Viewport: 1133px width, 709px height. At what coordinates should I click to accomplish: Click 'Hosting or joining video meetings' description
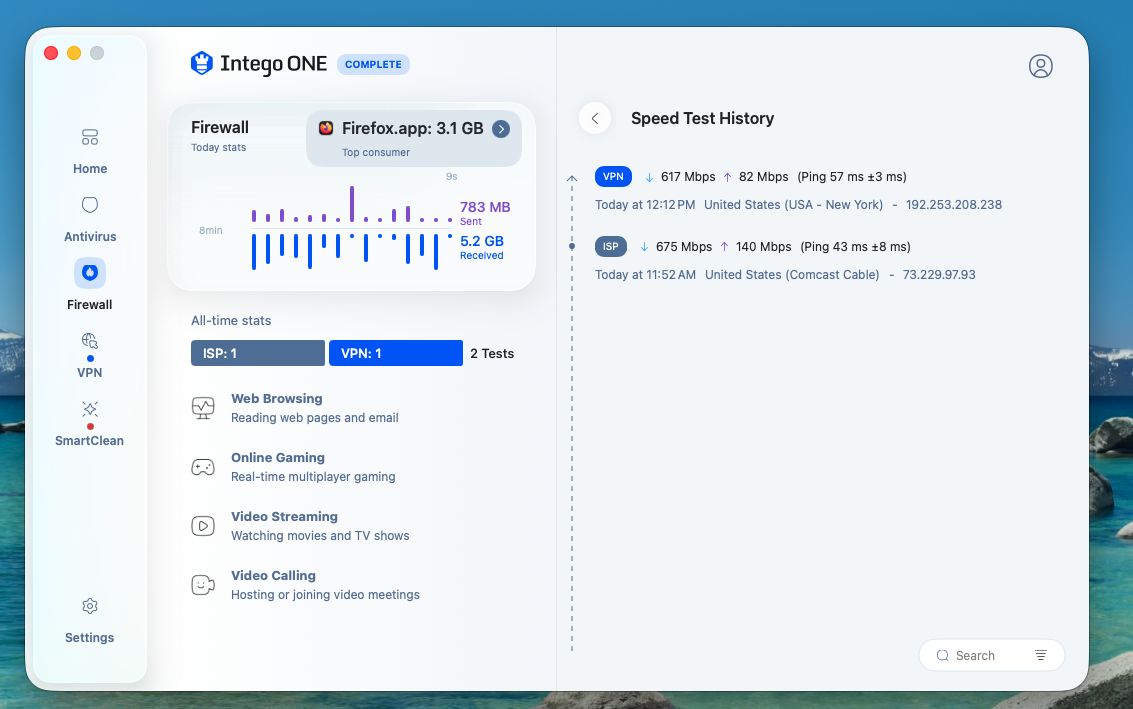click(x=325, y=595)
